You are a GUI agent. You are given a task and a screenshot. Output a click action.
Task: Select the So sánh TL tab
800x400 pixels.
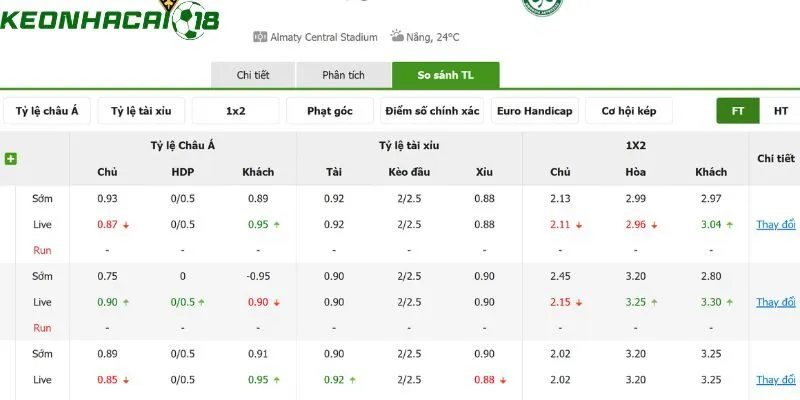coord(445,75)
